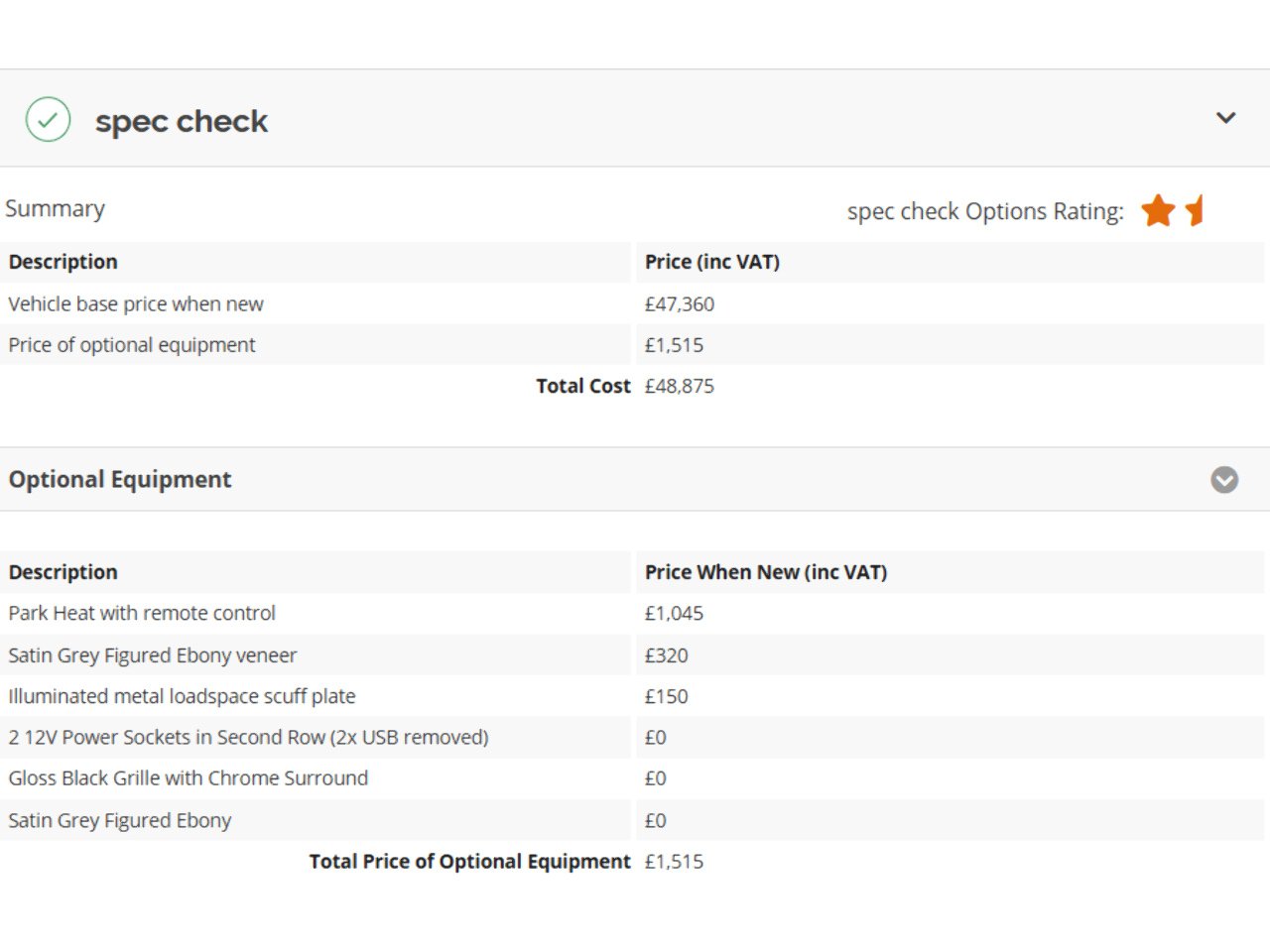This screenshot has width=1270, height=952.
Task: Click the Price When New (inc VAT) header
Action: (766, 572)
